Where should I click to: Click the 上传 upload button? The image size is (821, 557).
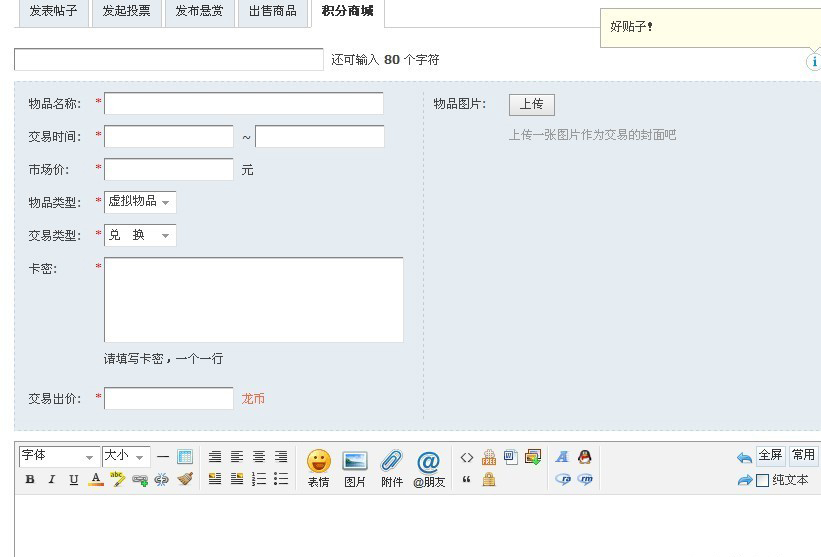(531, 105)
